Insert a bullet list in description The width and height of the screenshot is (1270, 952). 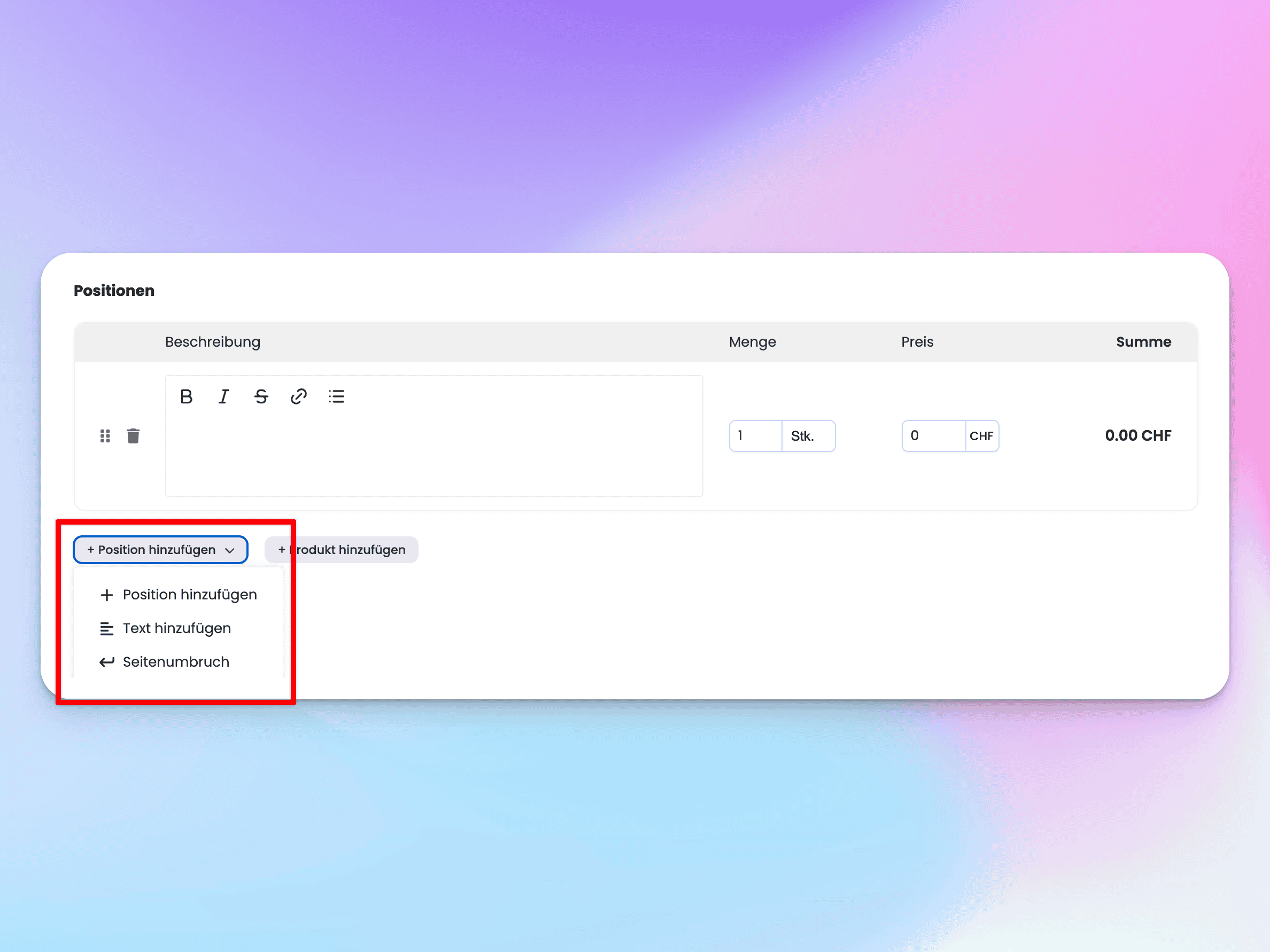click(336, 396)
